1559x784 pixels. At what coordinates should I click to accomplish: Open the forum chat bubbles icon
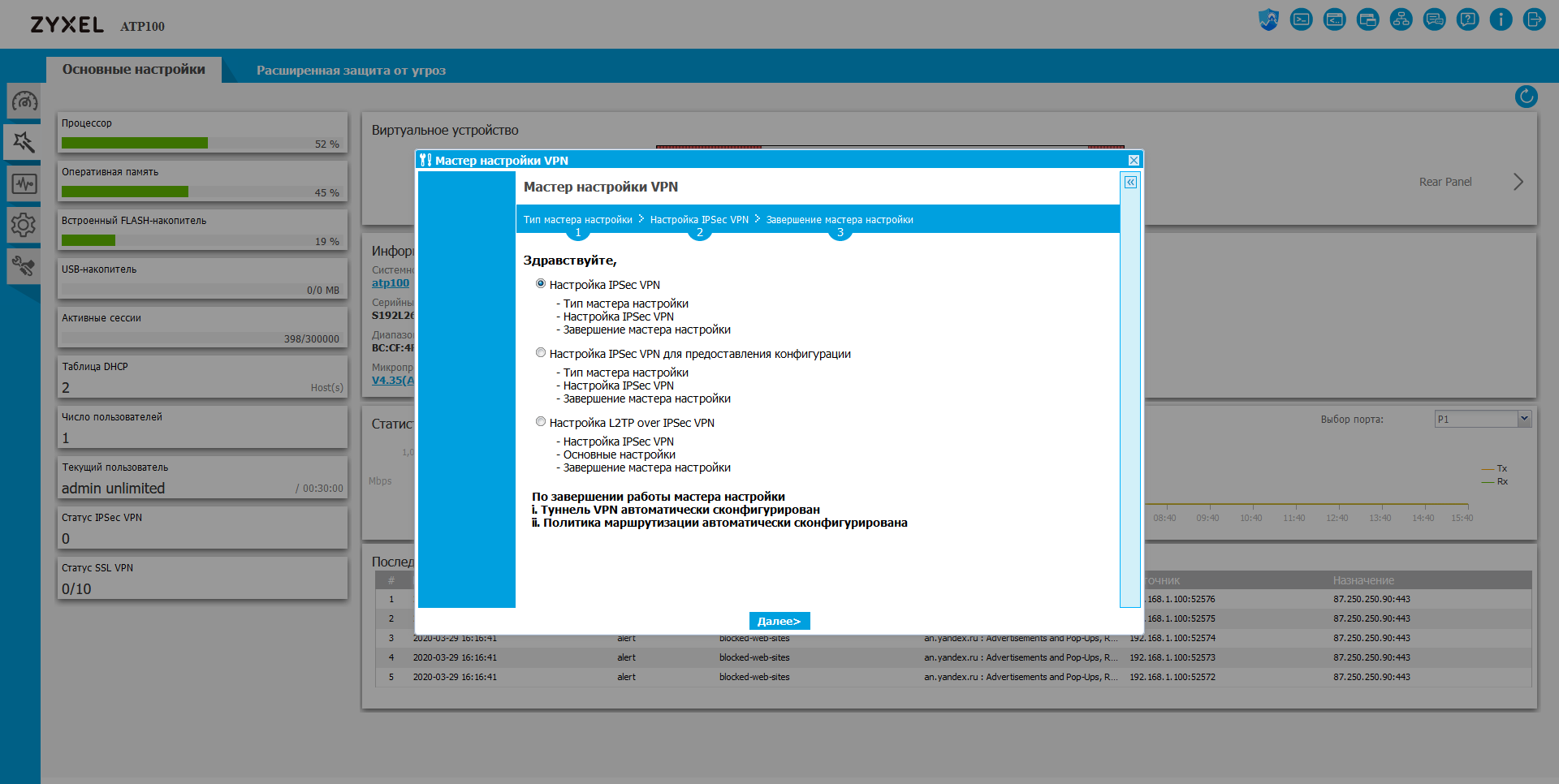coord(1434,19)
